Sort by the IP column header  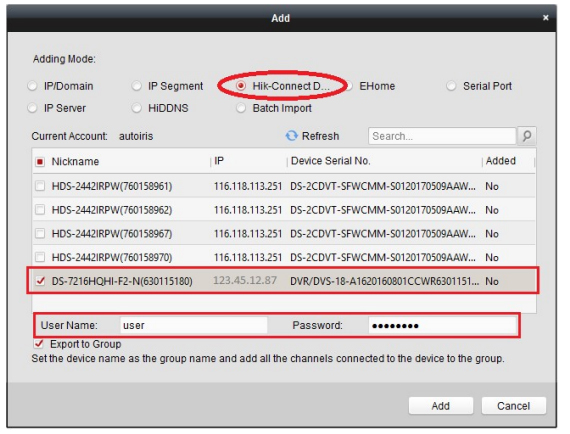click(219, 161)
